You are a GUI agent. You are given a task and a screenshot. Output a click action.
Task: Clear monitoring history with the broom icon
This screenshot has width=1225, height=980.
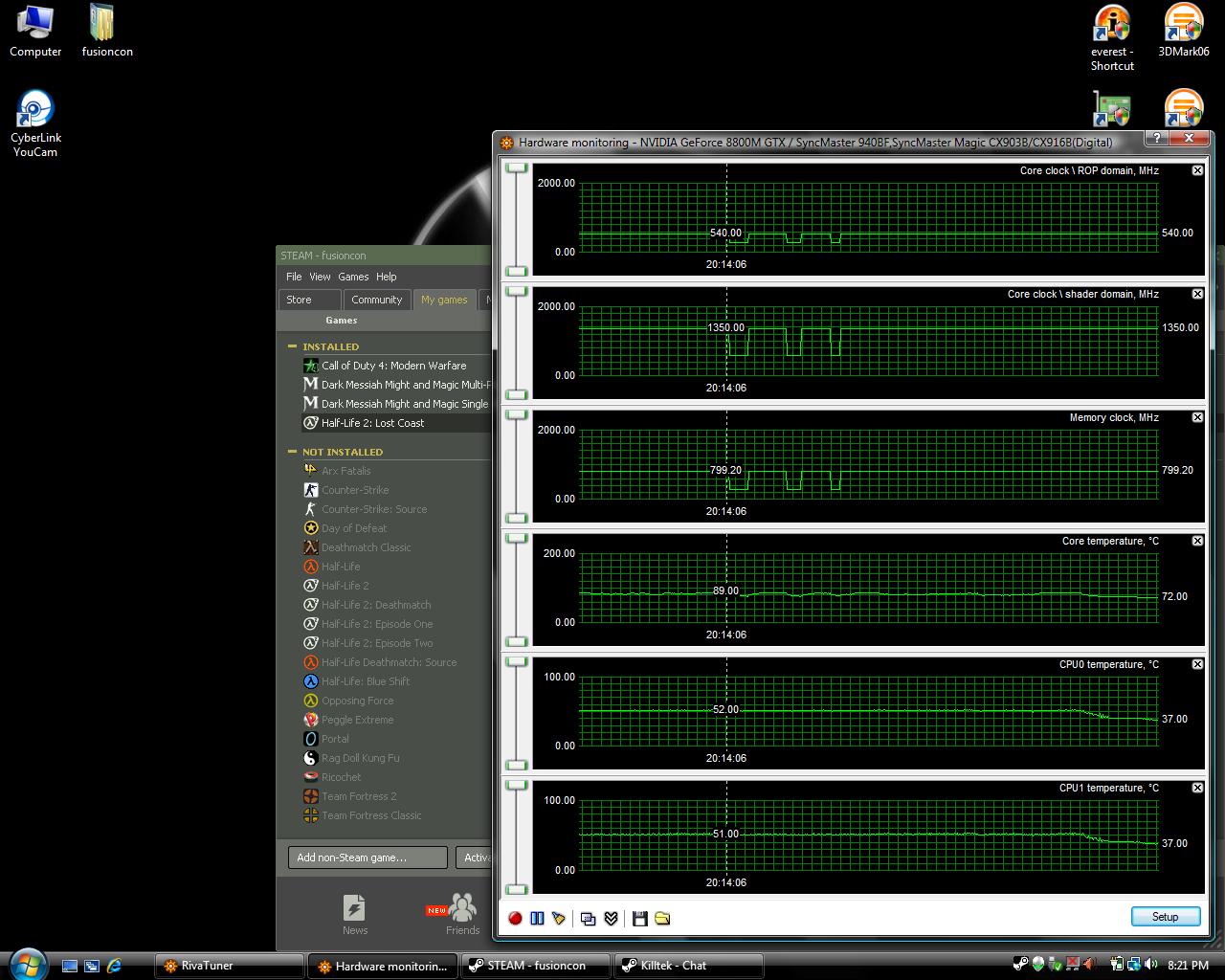point(559,919)
